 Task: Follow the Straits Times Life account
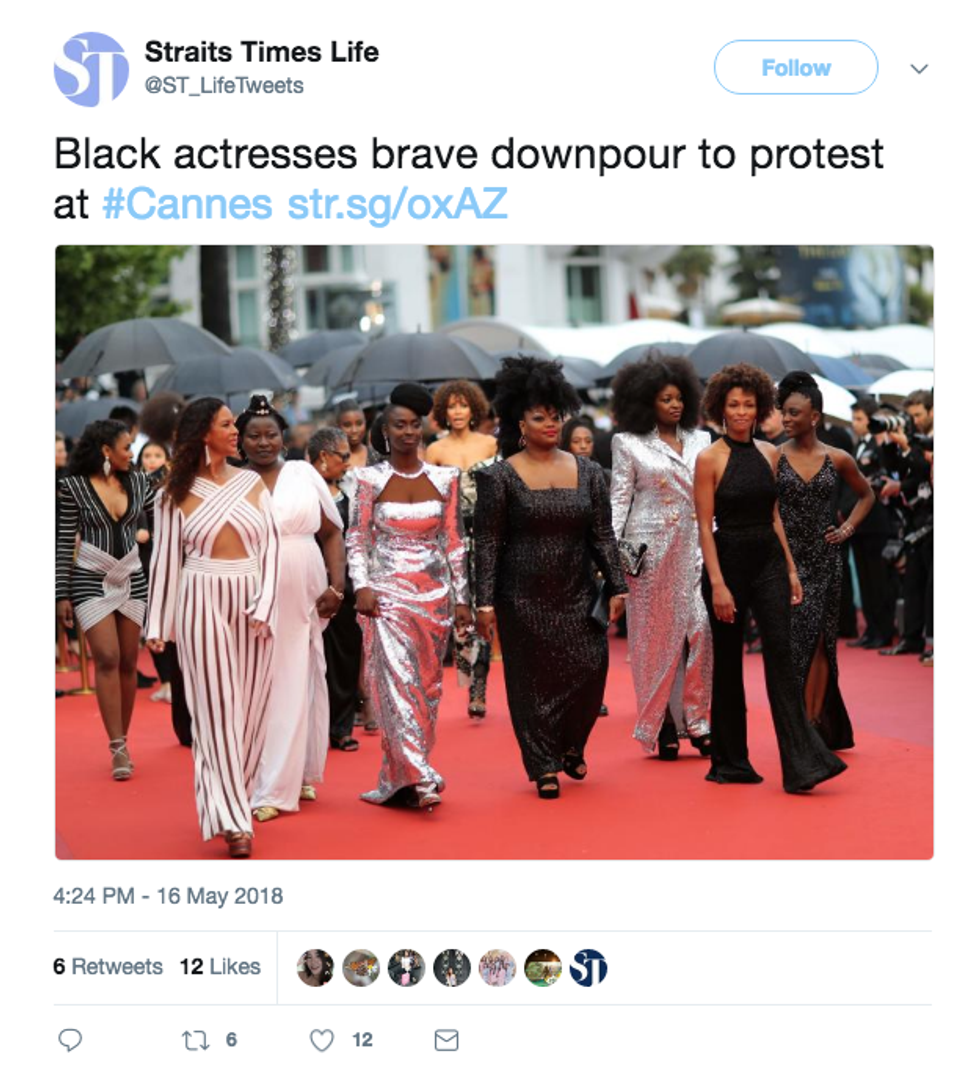click(796, 67)
